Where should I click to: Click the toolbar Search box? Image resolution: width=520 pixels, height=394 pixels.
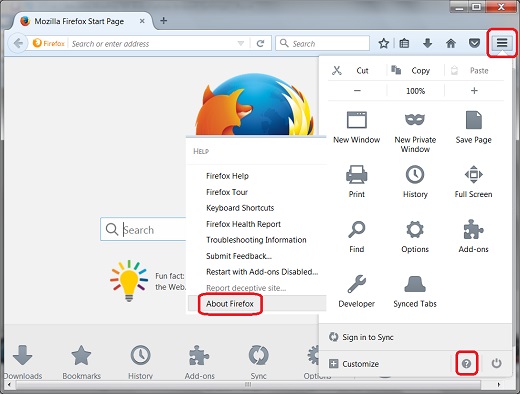coord(322,43)
